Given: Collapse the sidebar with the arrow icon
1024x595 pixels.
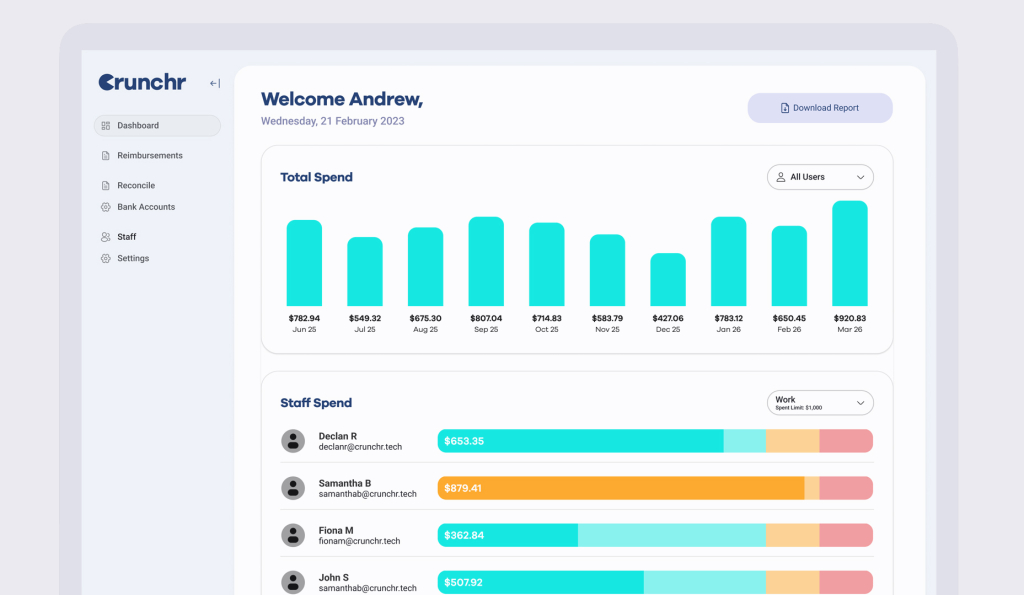Looking at the screenshot, I should pyautogui.click(x=215, y=83).
